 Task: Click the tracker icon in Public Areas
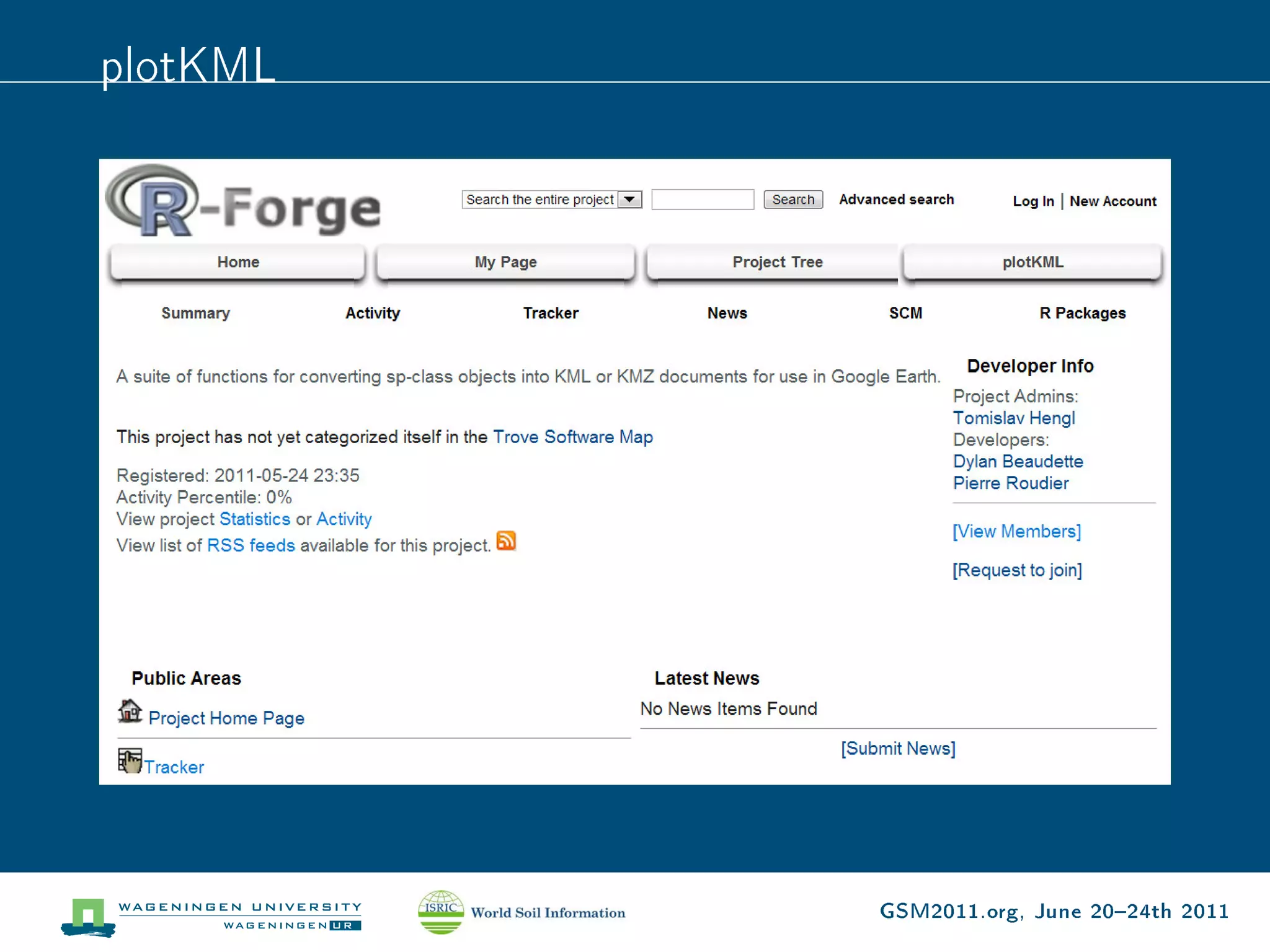click(x=130, y=760)
